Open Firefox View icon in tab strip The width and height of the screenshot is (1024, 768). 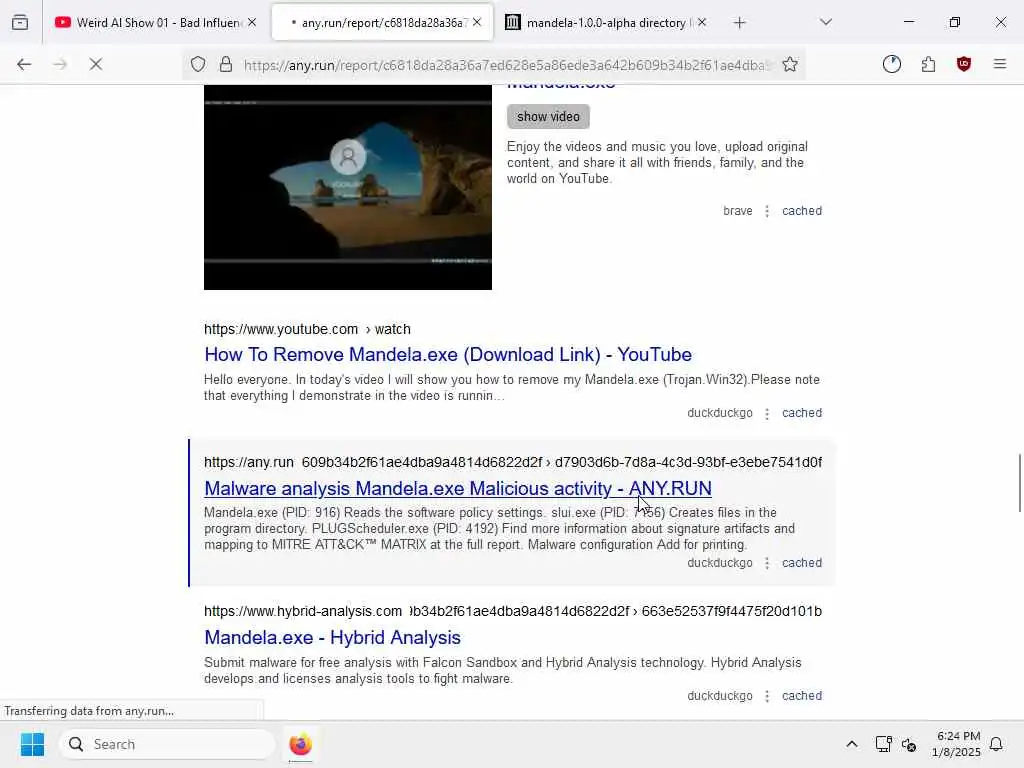tap(20, 22)
